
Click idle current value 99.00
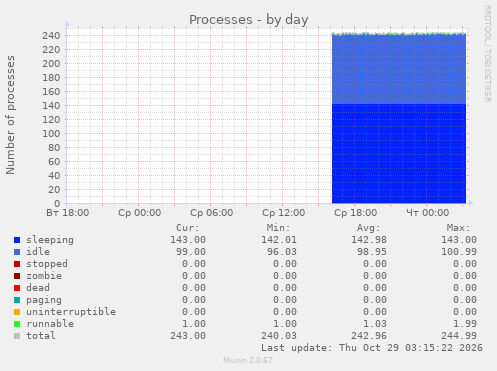pyautogui.click(x=191, y=252)
